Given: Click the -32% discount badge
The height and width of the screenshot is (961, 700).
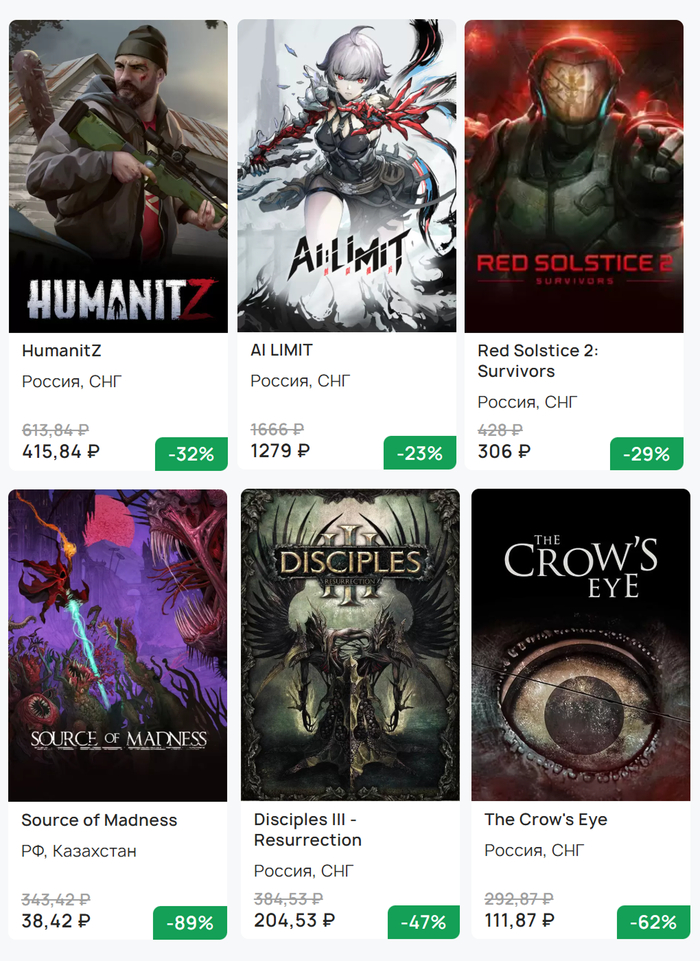Looking at the screenshot, I should click(191, 453).
